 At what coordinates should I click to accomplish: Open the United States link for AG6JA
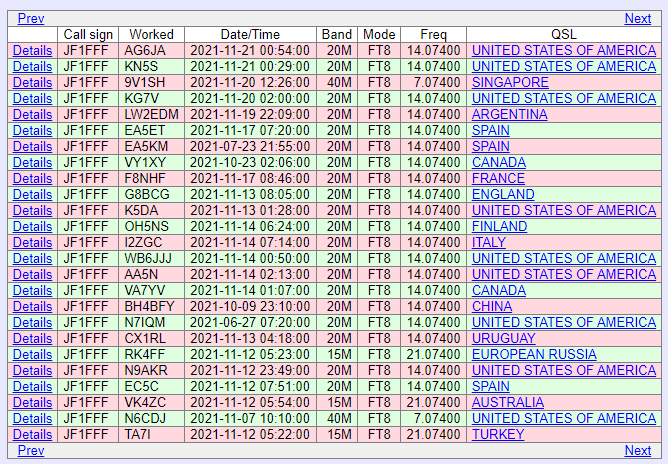pos(564,50)
